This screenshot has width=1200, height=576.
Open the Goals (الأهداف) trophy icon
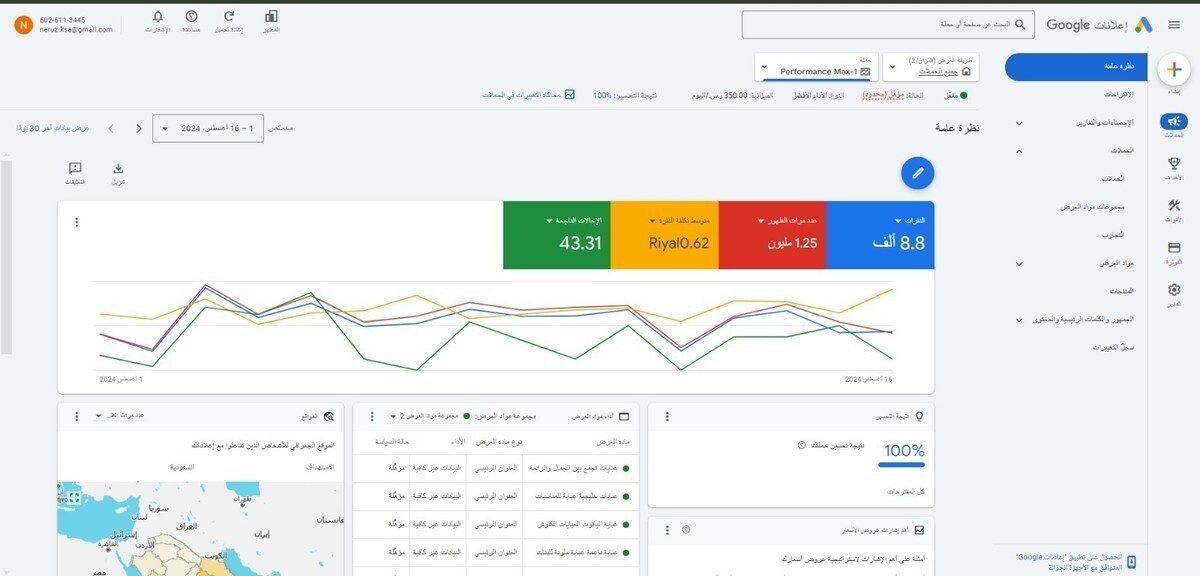coord(1172,162)
